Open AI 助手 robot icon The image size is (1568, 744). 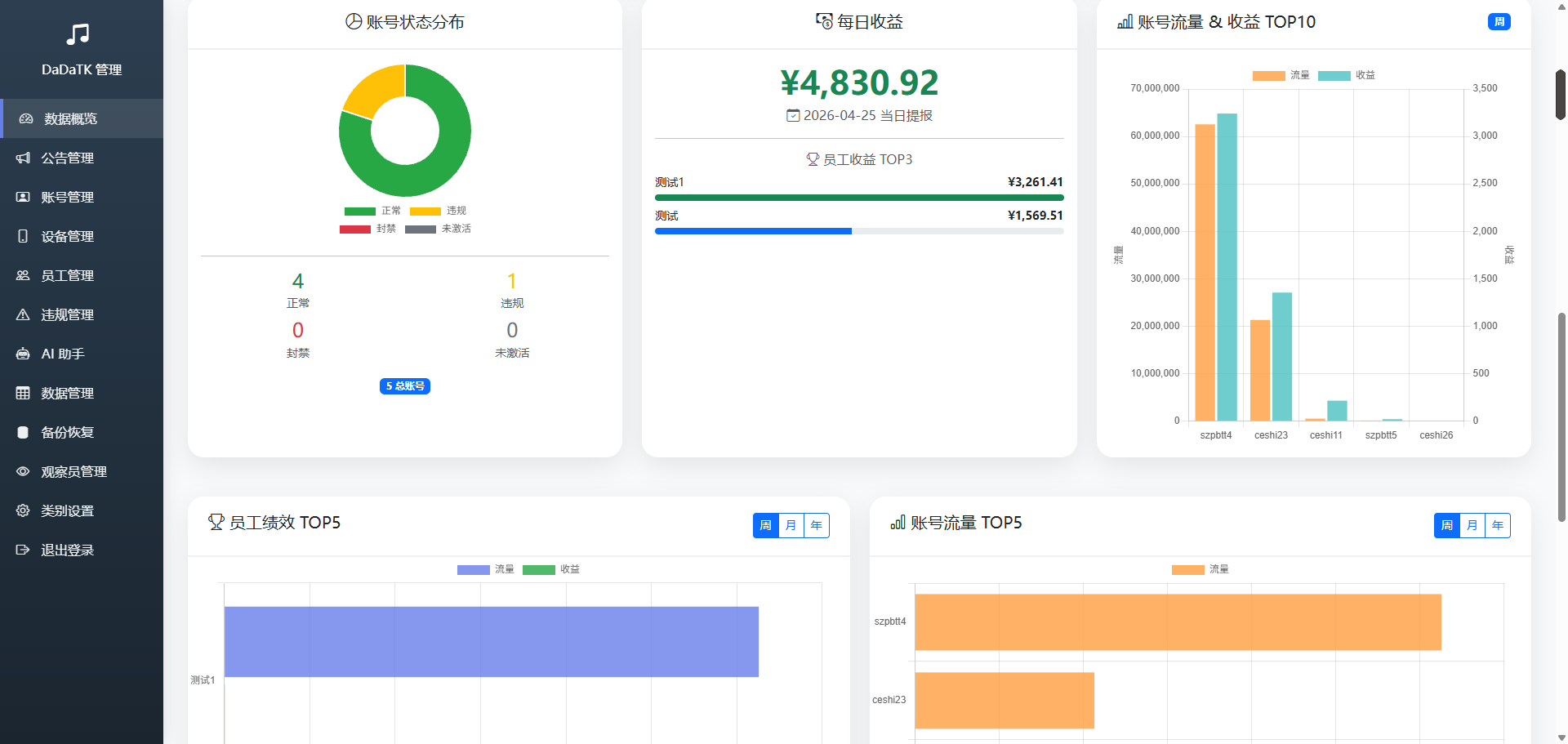[x=23, y=354]
